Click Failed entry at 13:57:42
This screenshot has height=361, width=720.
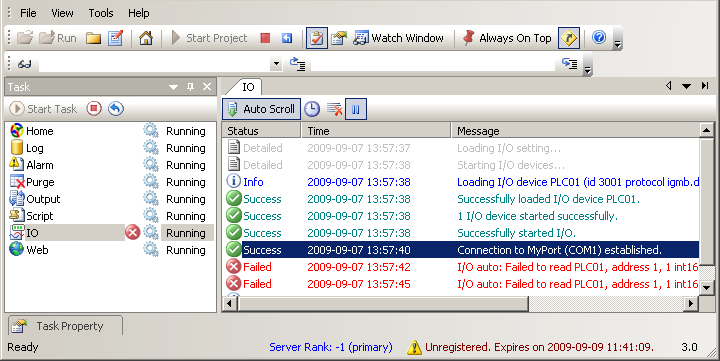tap(461, 267)
